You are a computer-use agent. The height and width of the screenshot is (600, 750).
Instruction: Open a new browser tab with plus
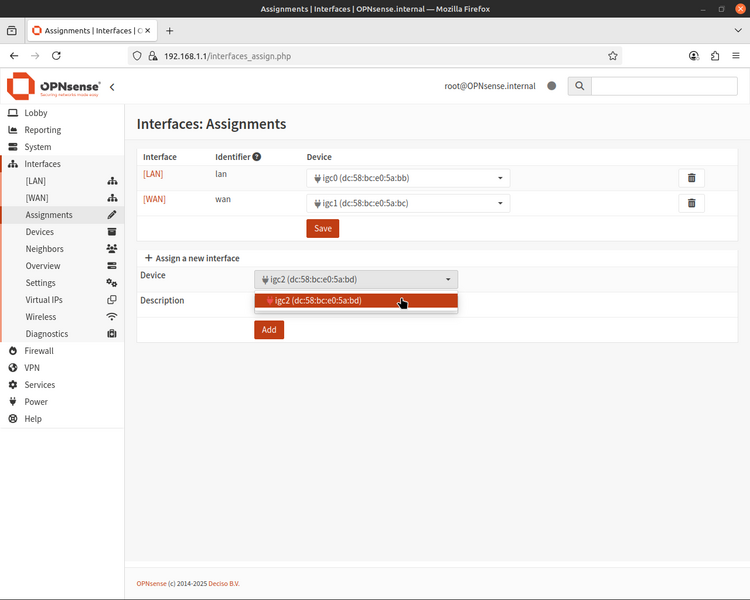pos(169,31)
